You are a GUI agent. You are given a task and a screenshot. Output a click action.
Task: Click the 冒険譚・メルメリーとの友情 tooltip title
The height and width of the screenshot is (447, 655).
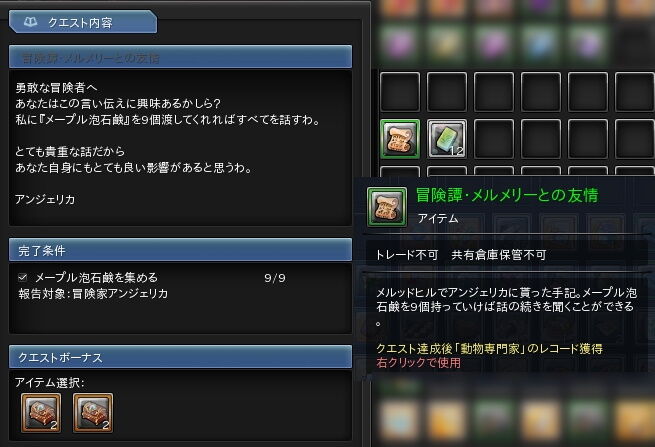pos(507,195)
